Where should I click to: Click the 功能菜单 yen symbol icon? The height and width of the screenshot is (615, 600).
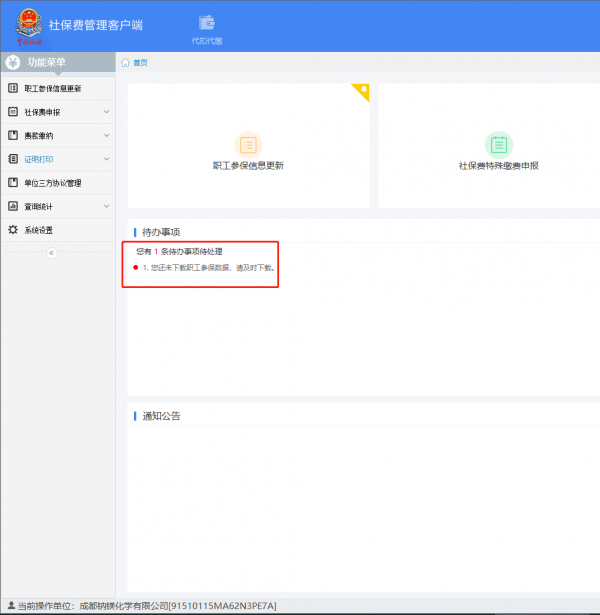coord(13,62)
